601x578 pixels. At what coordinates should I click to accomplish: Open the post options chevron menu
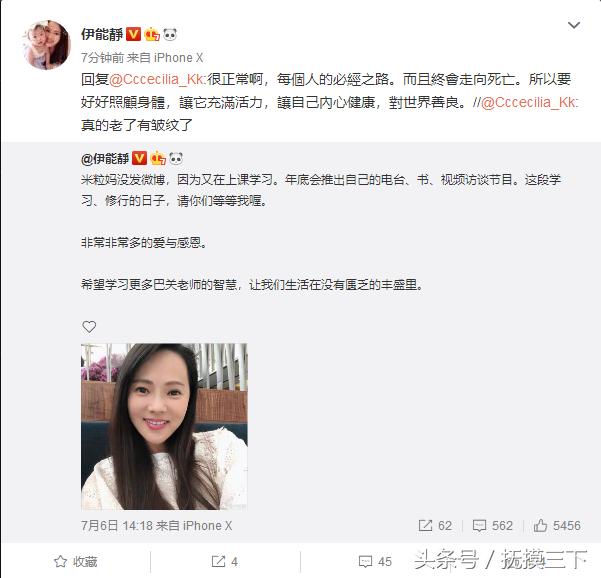tap(573, 25)
